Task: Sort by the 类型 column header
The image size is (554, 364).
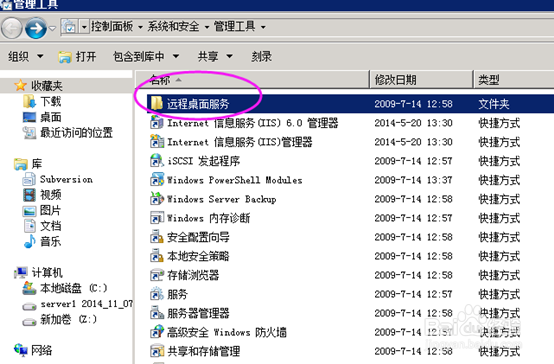Action: coord(514,80)
